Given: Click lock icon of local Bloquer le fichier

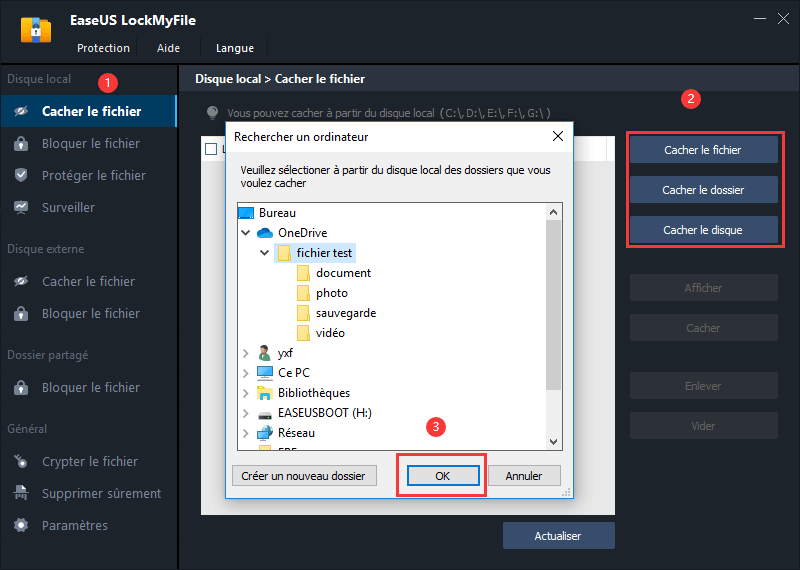Looking at the screenshot, I should pyautogui.click(x=21, y=143).
